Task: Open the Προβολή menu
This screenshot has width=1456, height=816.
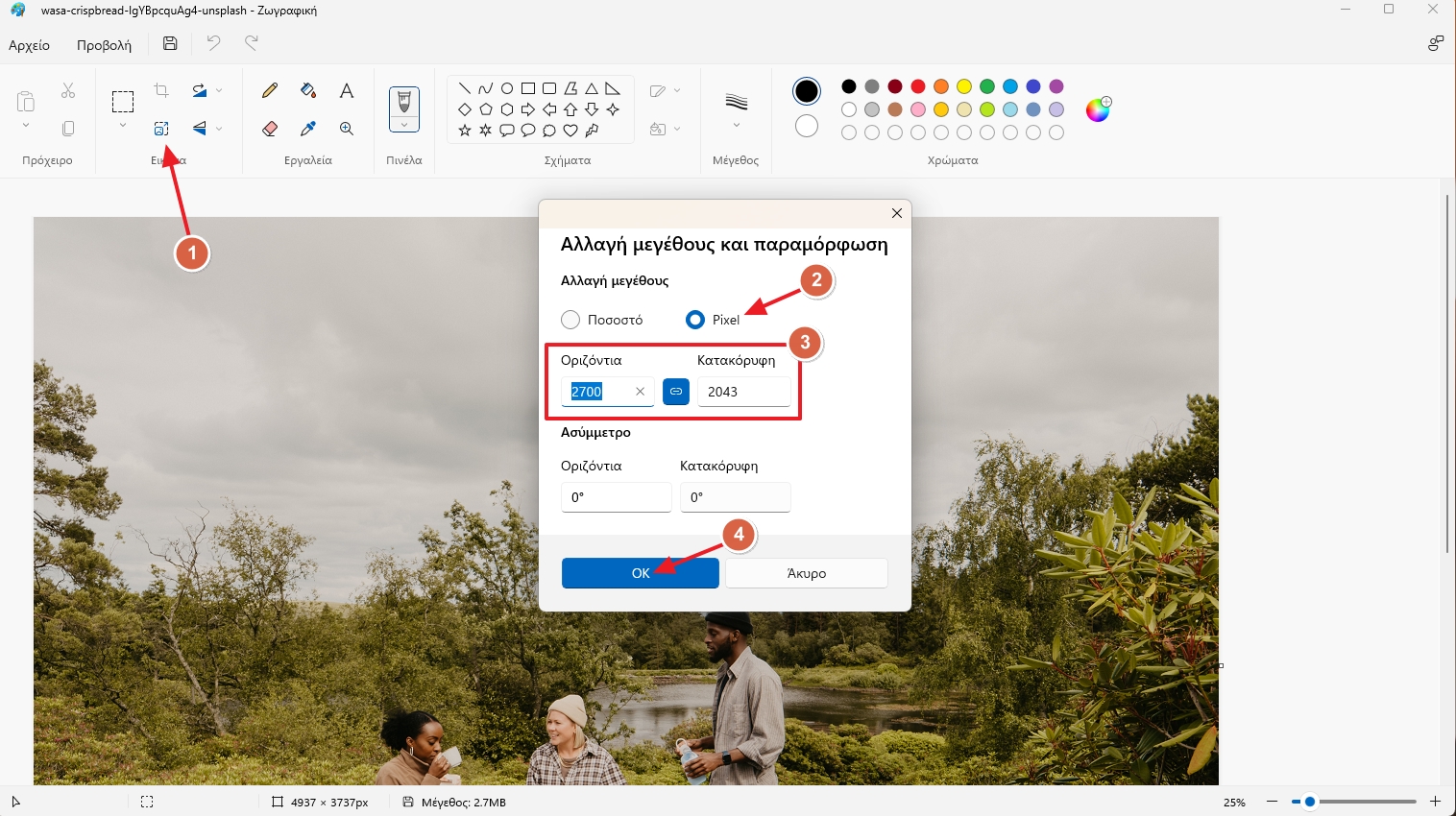Action: point(104,45)
